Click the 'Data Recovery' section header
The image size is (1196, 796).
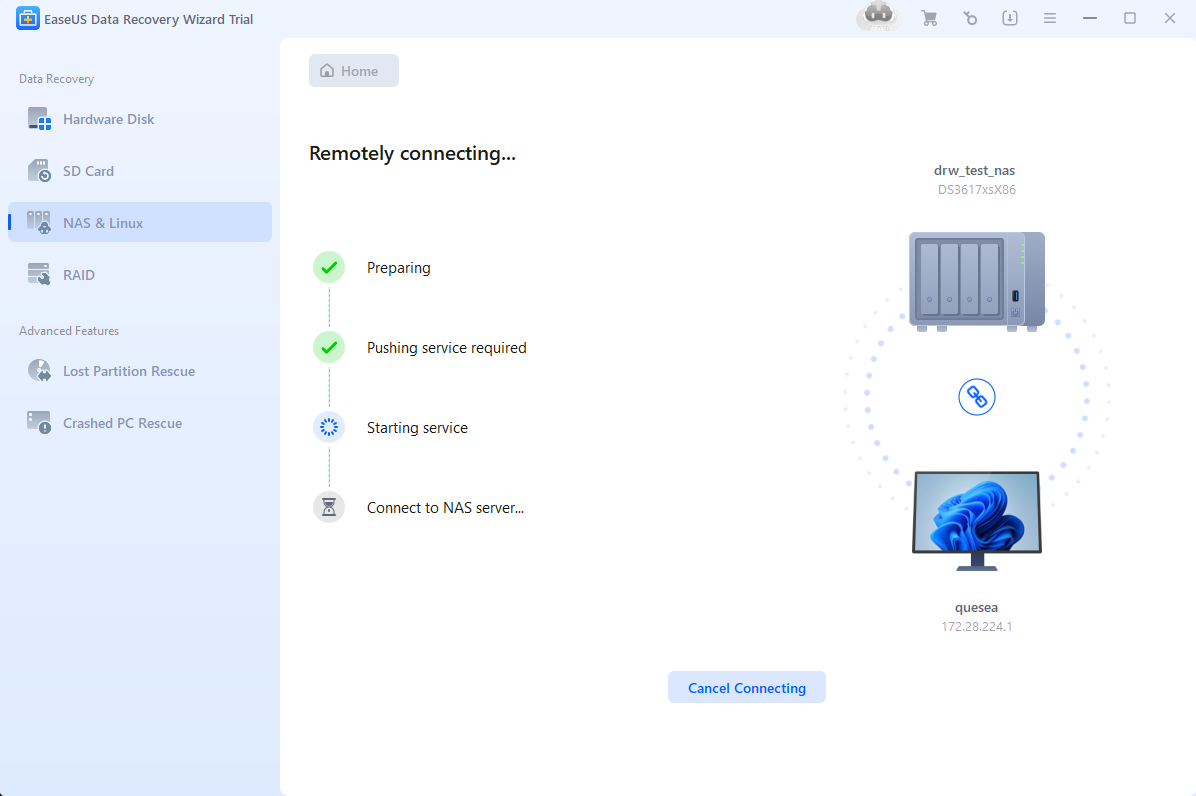56,79
